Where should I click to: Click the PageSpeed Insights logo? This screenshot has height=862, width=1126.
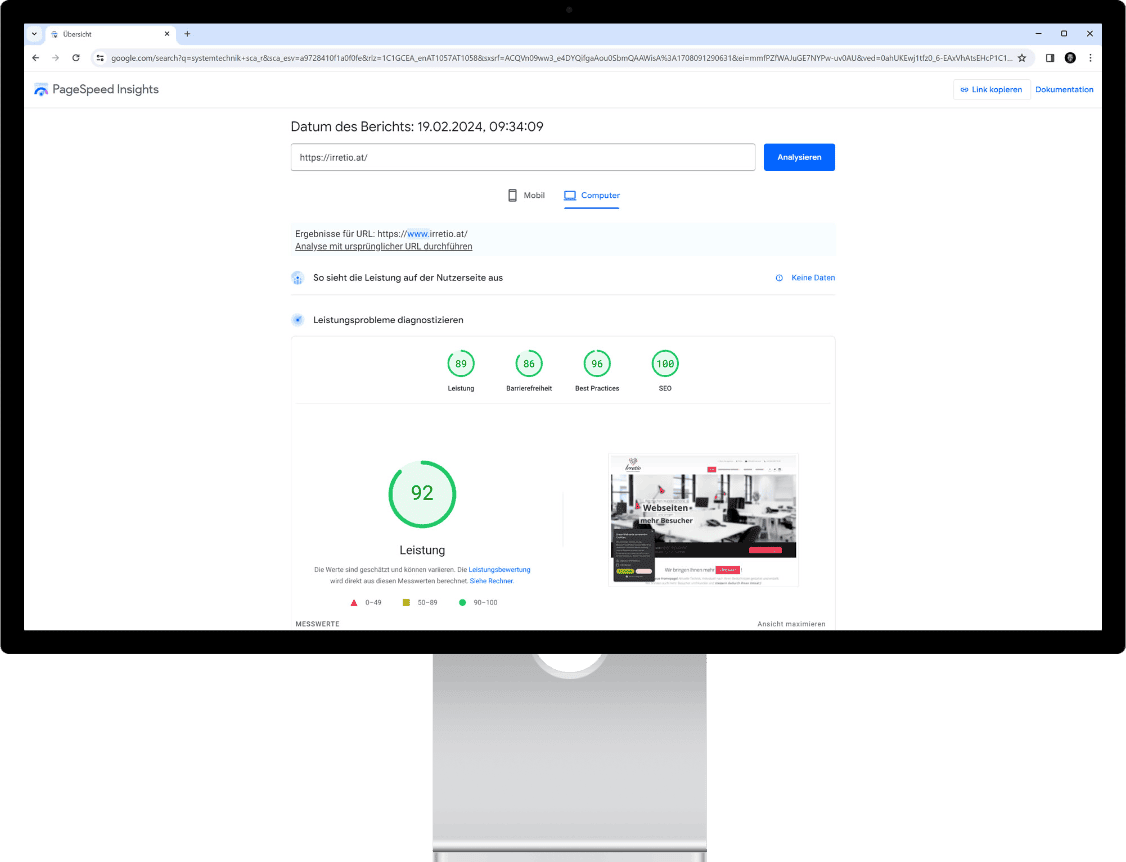point(96,89)
